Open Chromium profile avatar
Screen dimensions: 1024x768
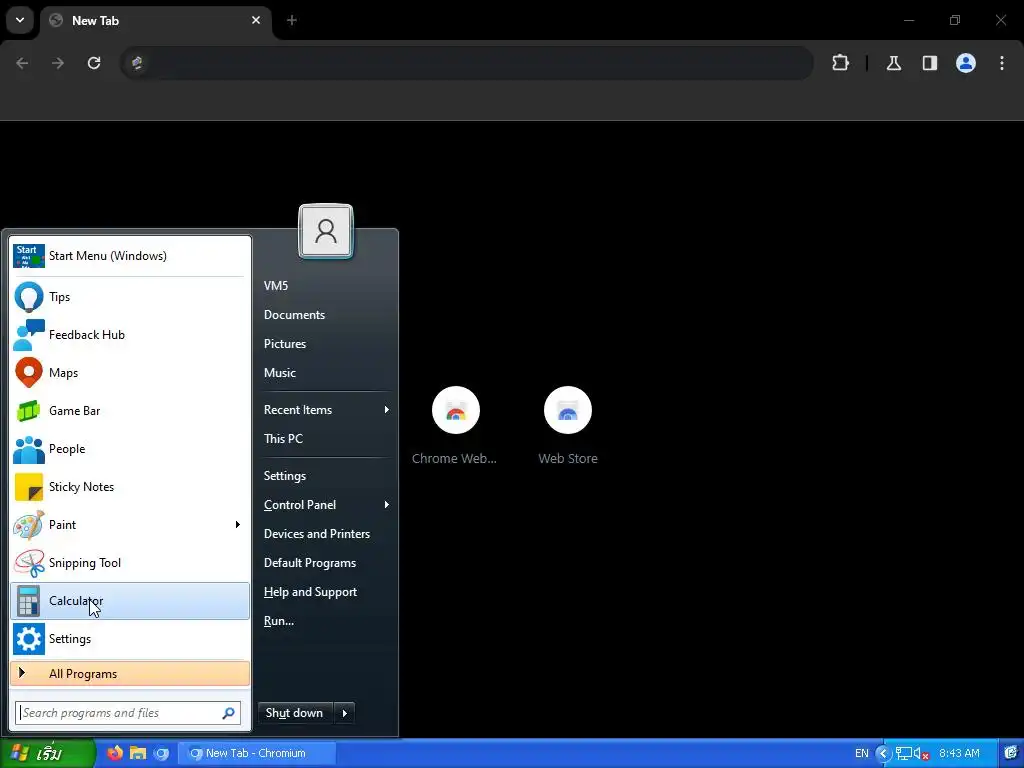pos(966,63)
